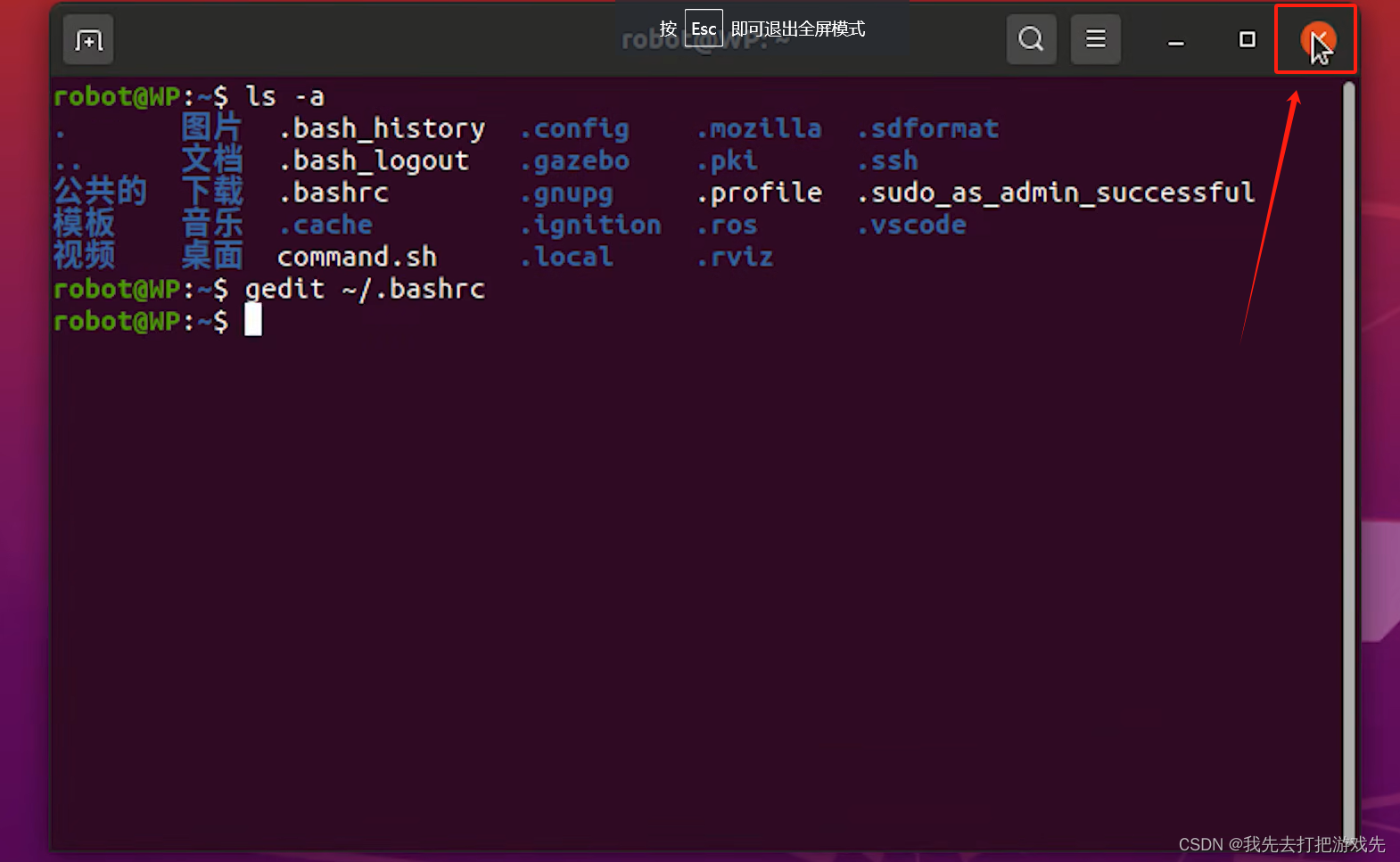Click the 下载 folder name

(x=212, y=192)
